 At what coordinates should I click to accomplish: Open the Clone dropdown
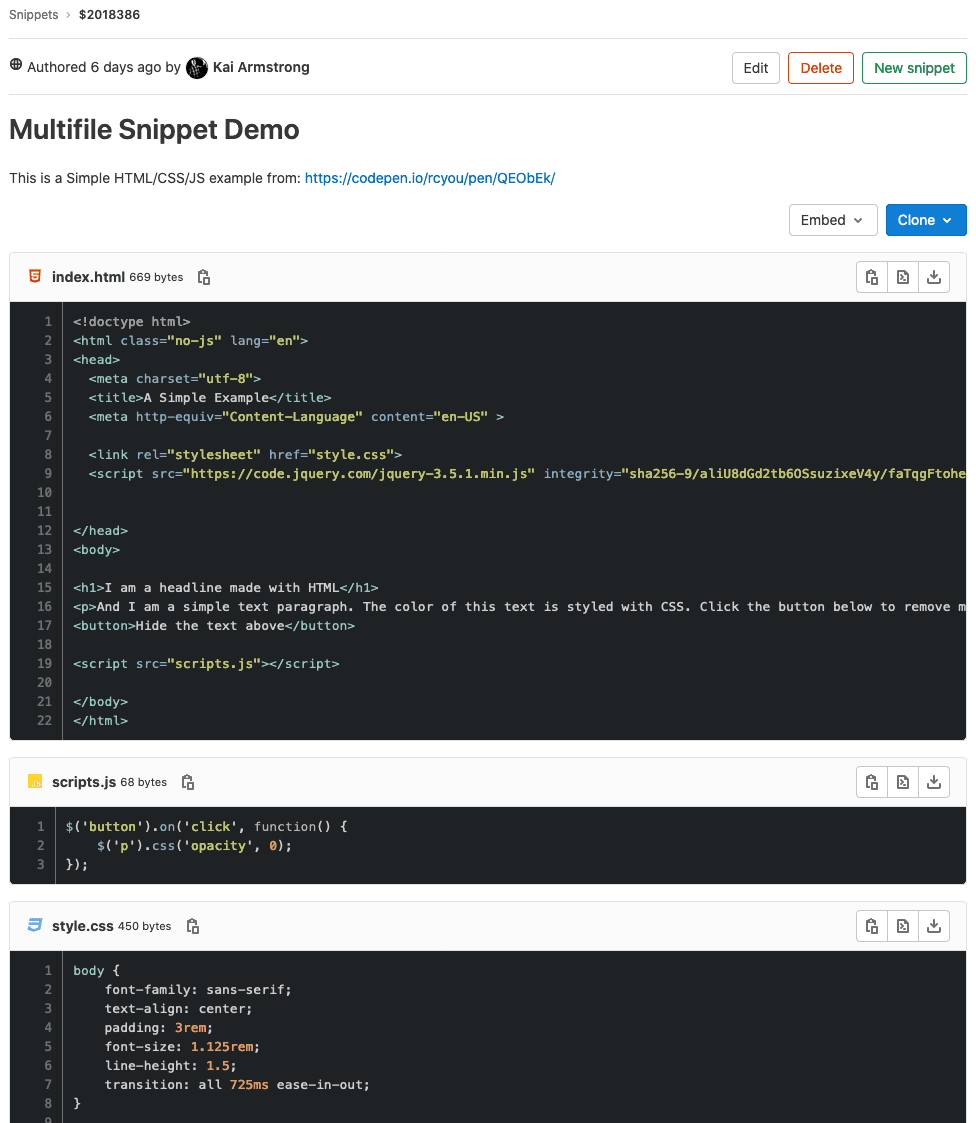[x=925, y=220]
